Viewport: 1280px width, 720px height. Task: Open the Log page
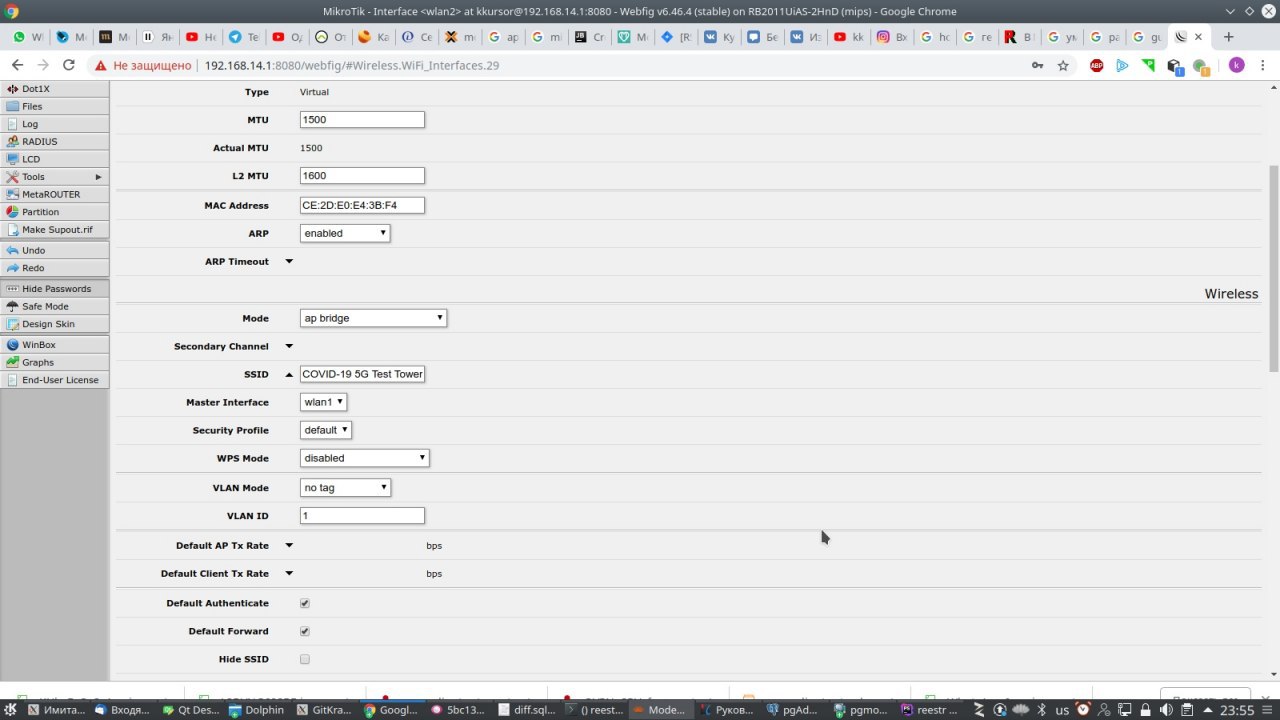55,124
